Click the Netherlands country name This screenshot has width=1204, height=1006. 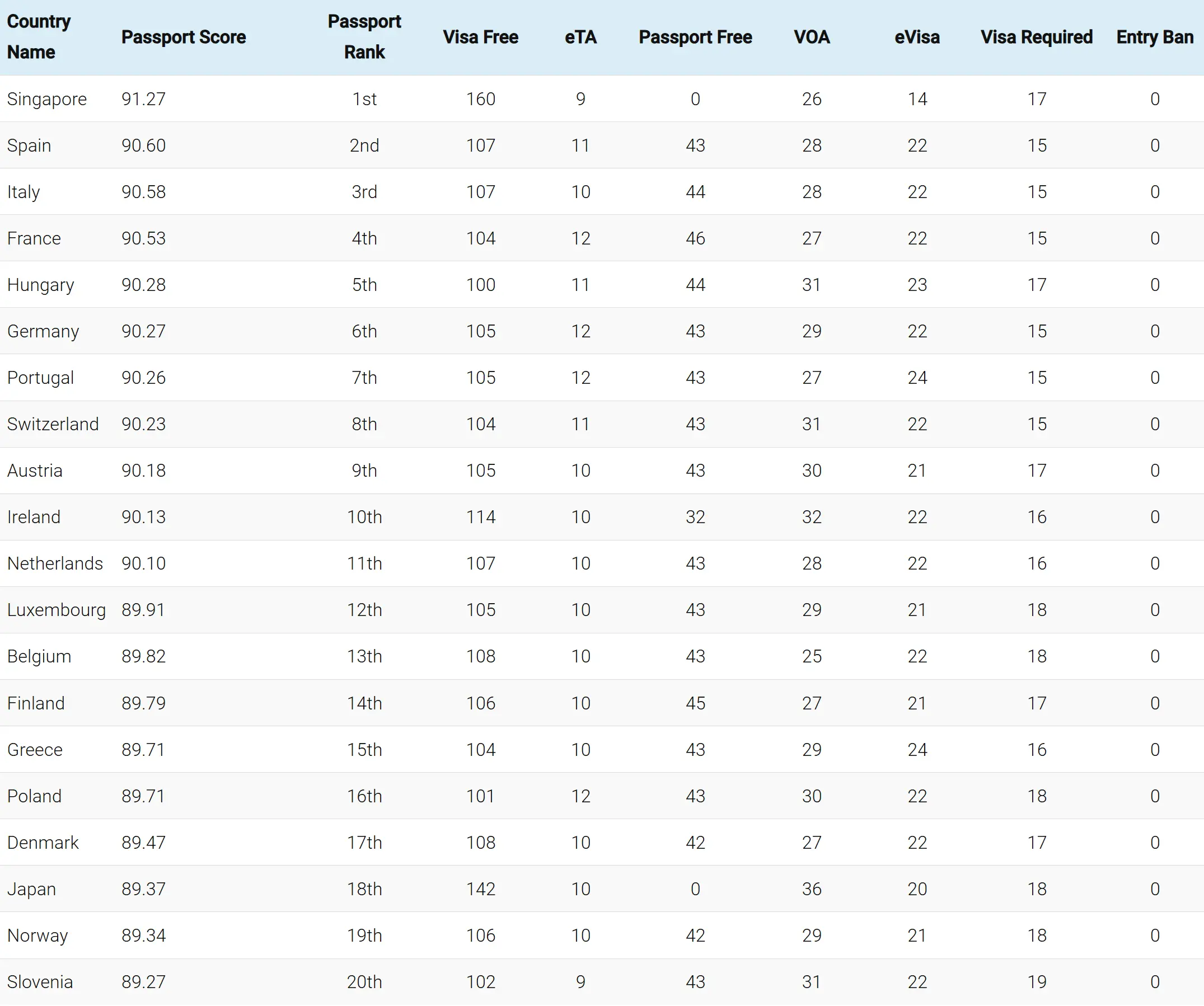55,563
